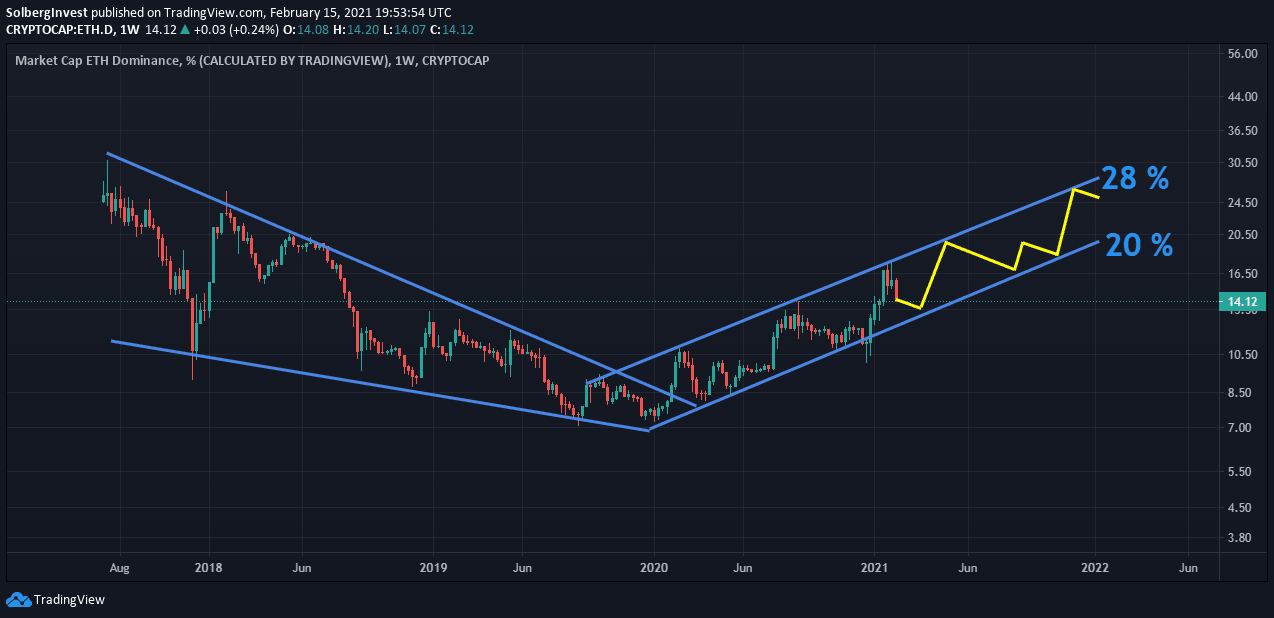Viewport: 1274px width, 618px height.
Task: Click the green 14.12 current price tag
Action: 1245,301
